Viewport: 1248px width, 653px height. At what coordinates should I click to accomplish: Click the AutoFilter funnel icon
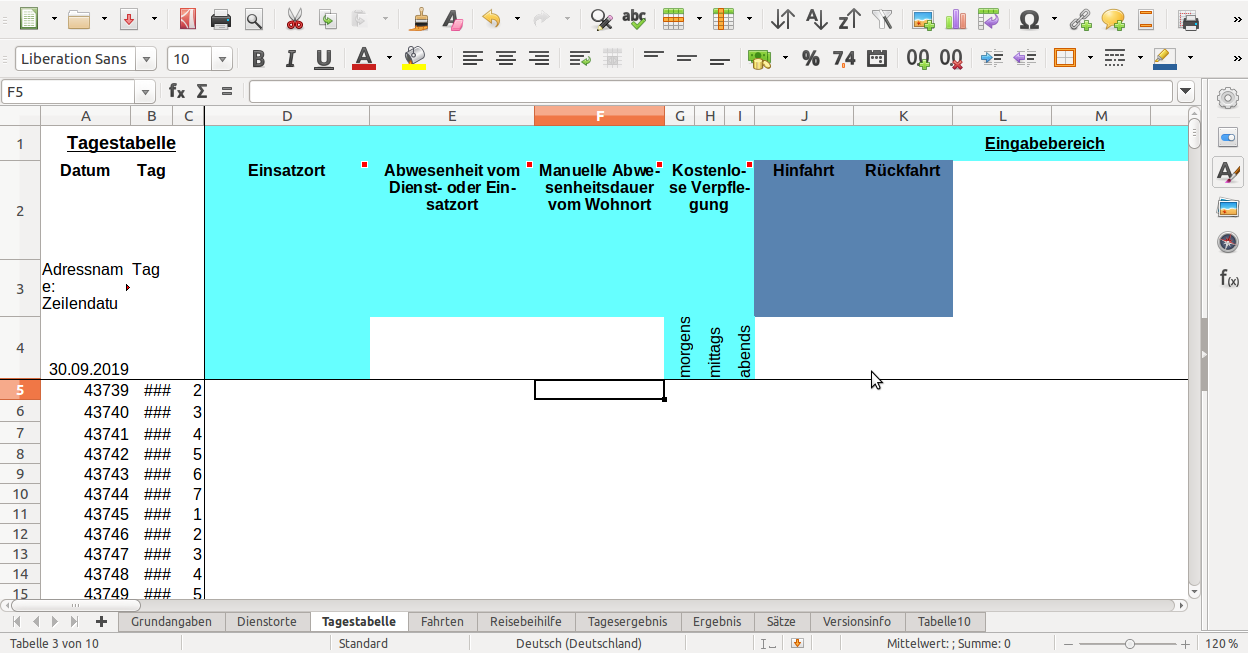882,19
